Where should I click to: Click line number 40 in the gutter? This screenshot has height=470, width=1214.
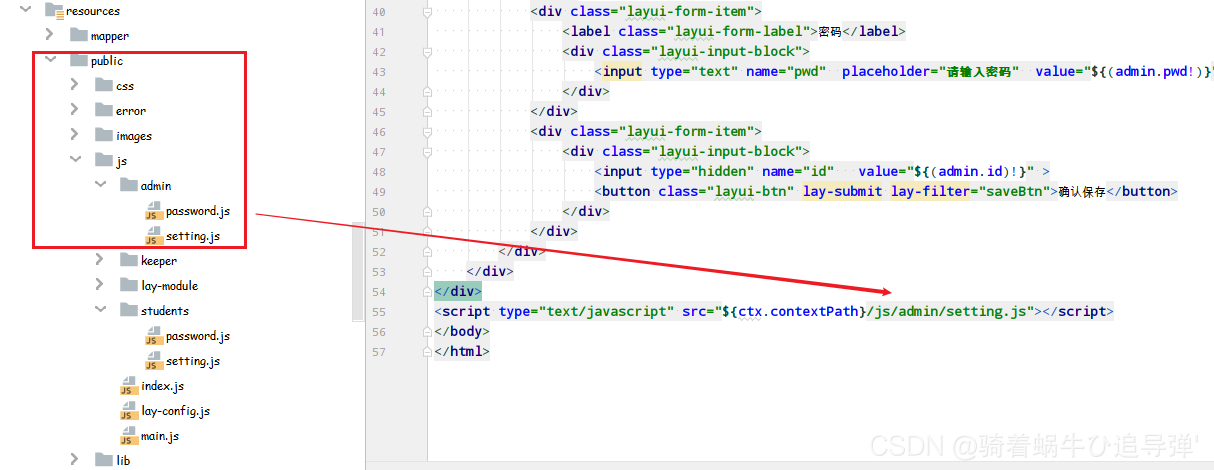click(x=377, y=12)
